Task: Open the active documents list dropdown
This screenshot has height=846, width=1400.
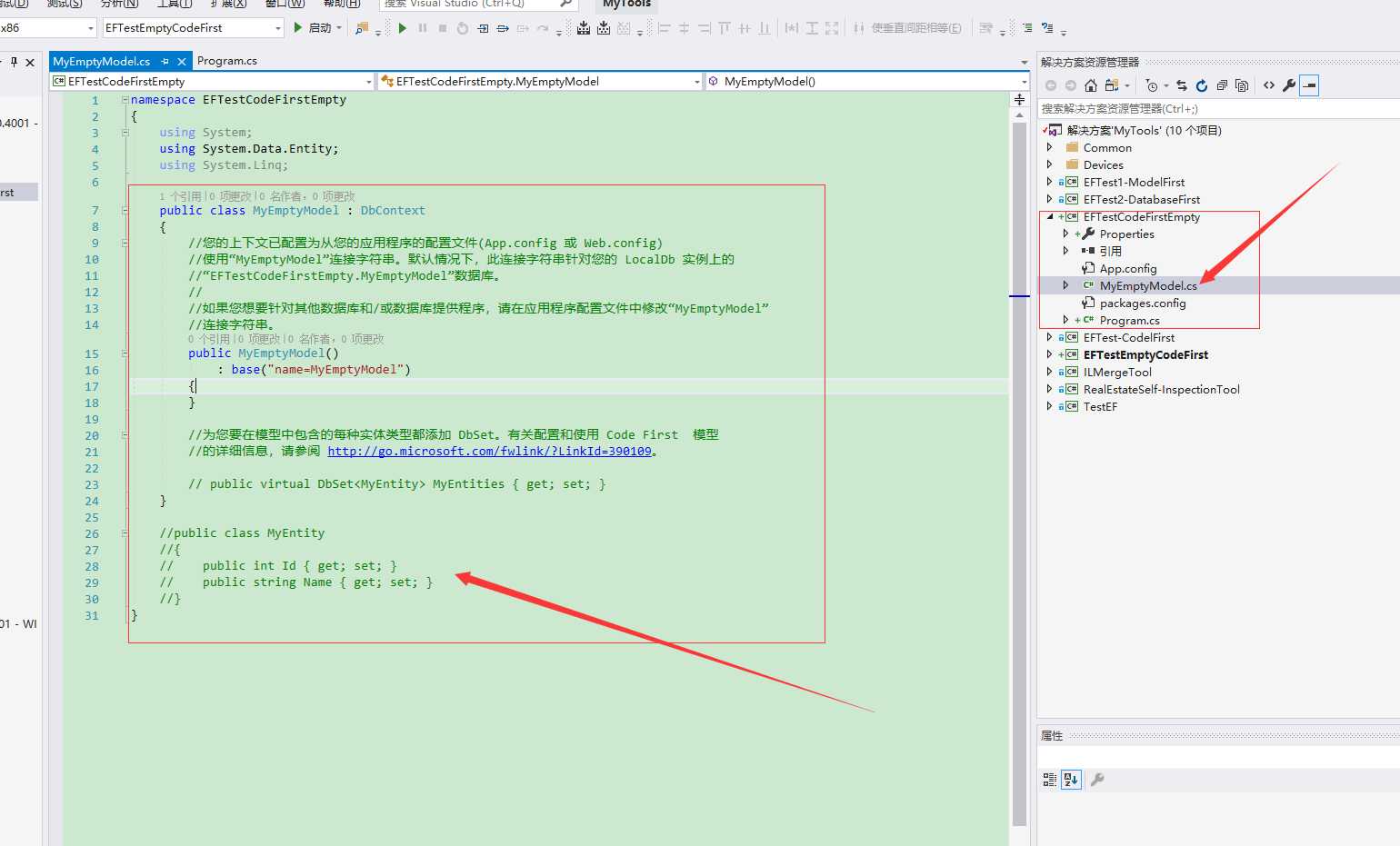Action: pos(1025,62)
